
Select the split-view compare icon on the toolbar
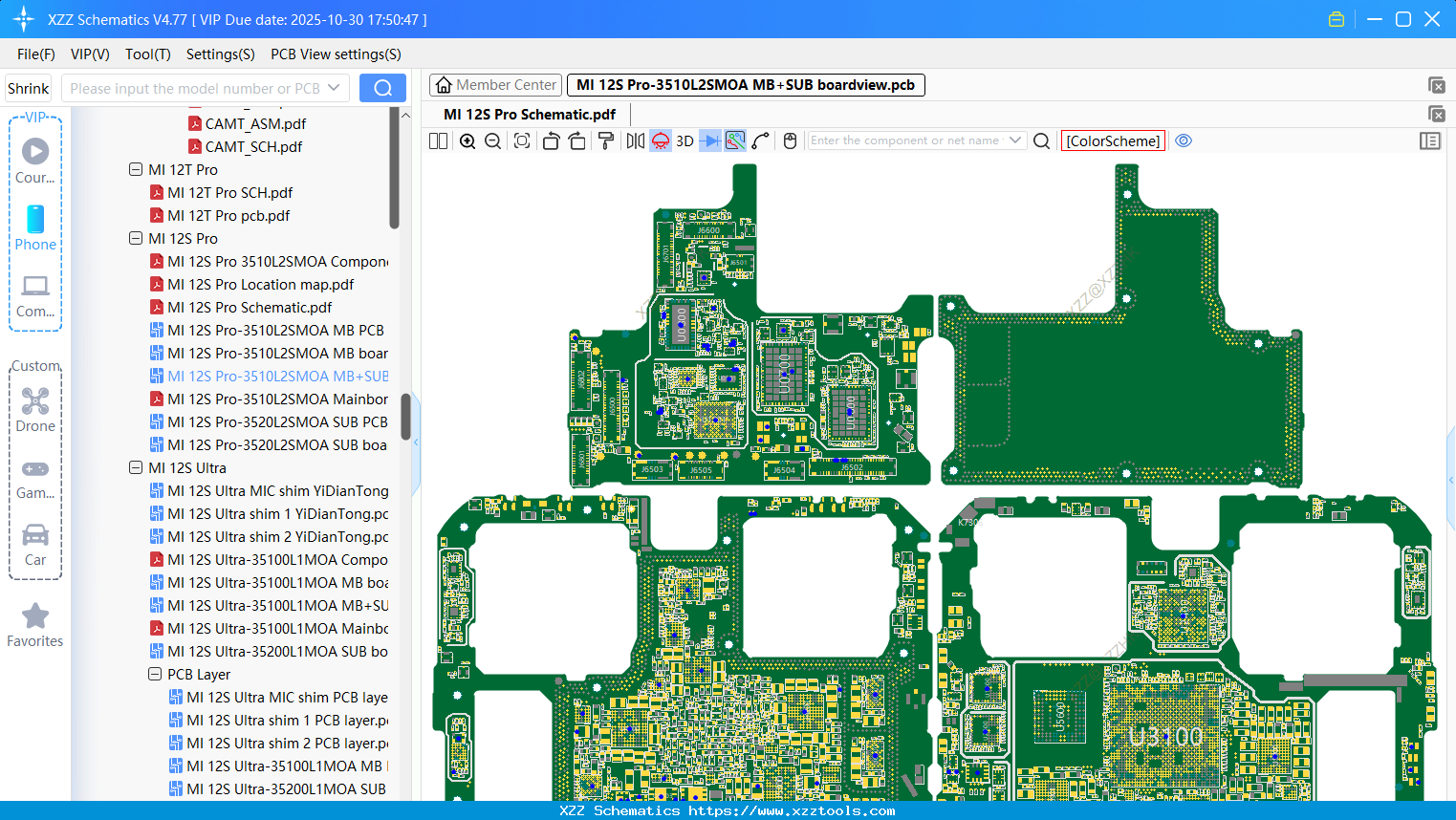click(438, 140)
